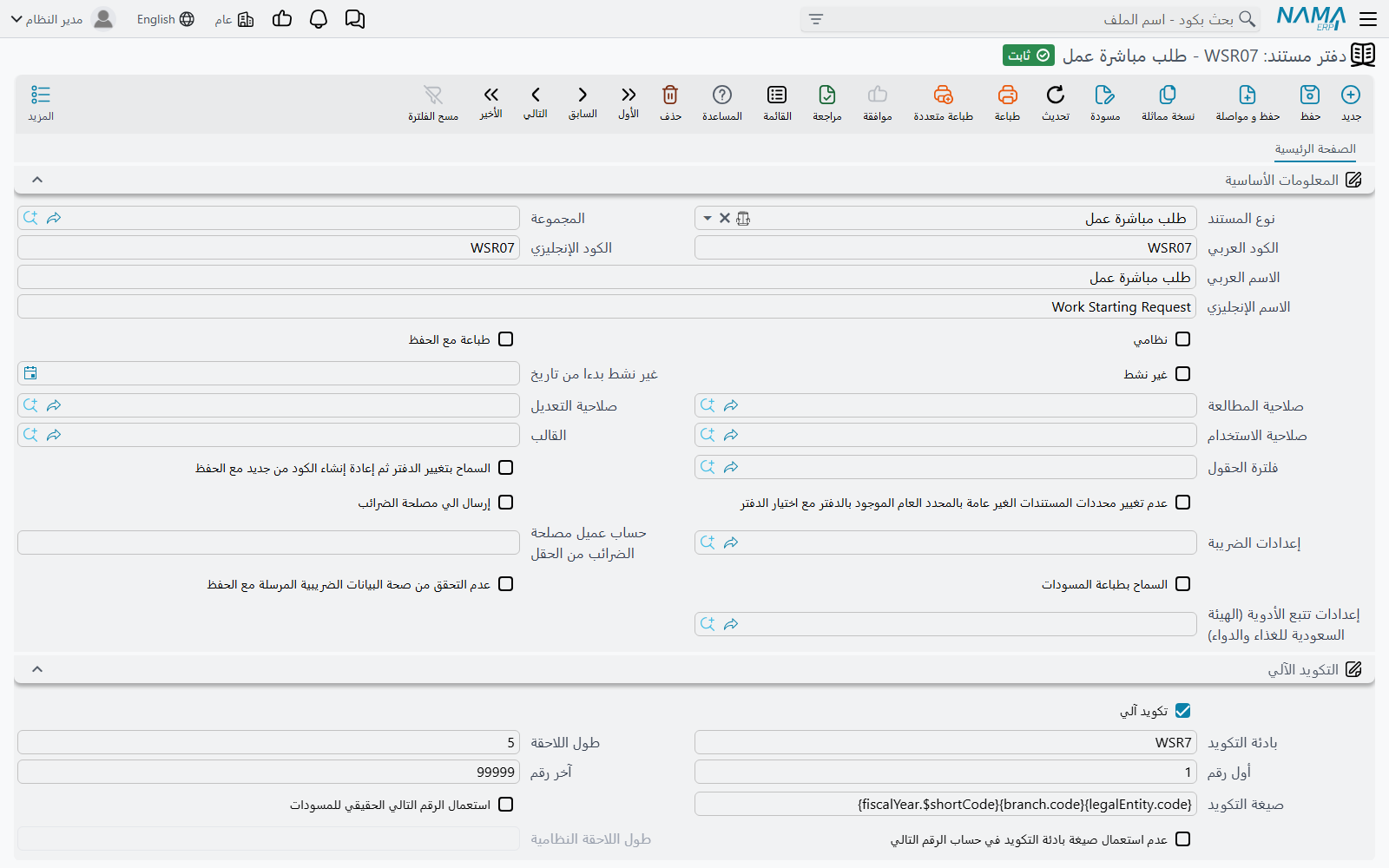Open lookup search for القالب field
The image size is (1389, 868).
coord(30,435)
